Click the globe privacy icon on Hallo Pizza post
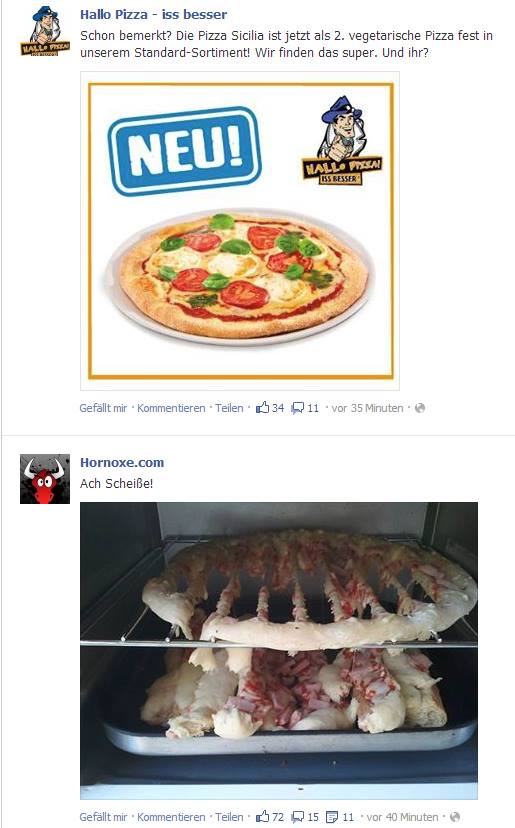 pos(420,408)
